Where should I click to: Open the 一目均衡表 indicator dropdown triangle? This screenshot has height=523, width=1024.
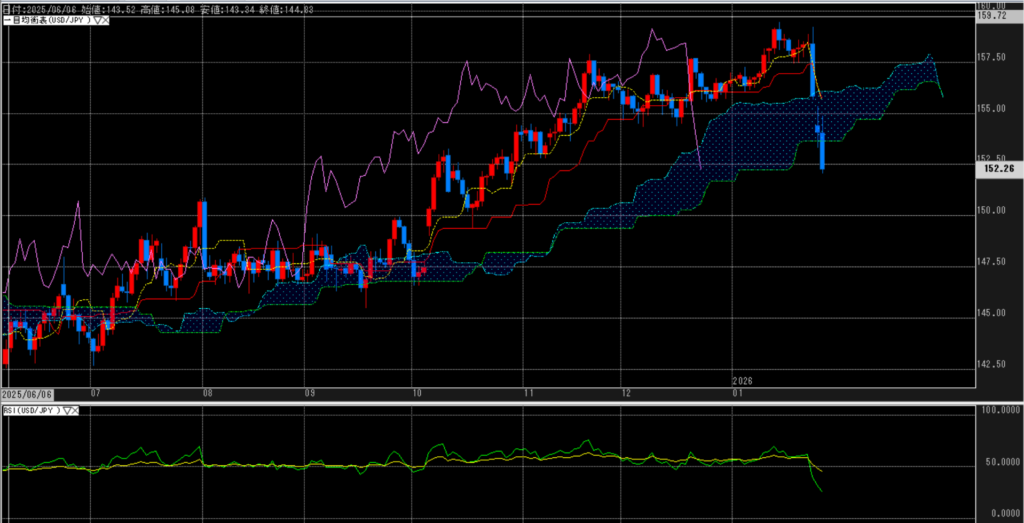coord(95,21)
